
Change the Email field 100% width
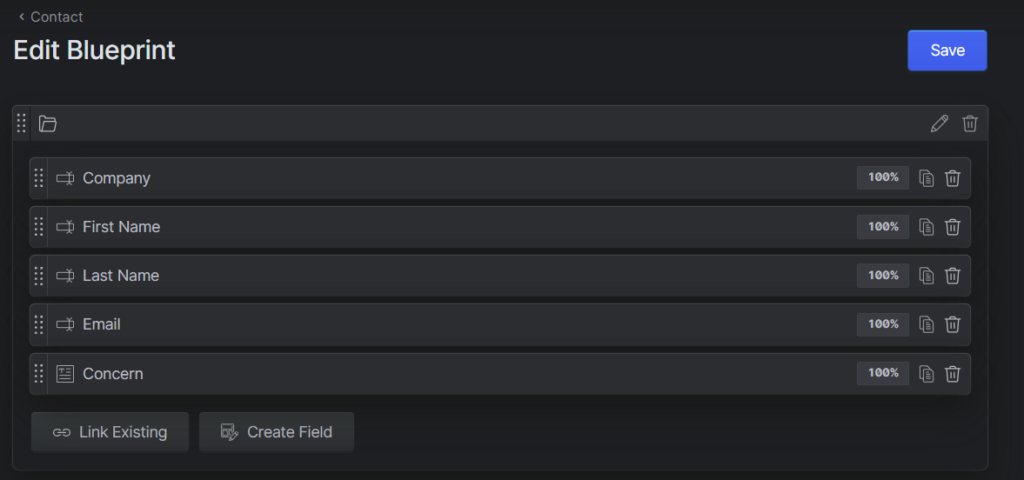[883, 324]
